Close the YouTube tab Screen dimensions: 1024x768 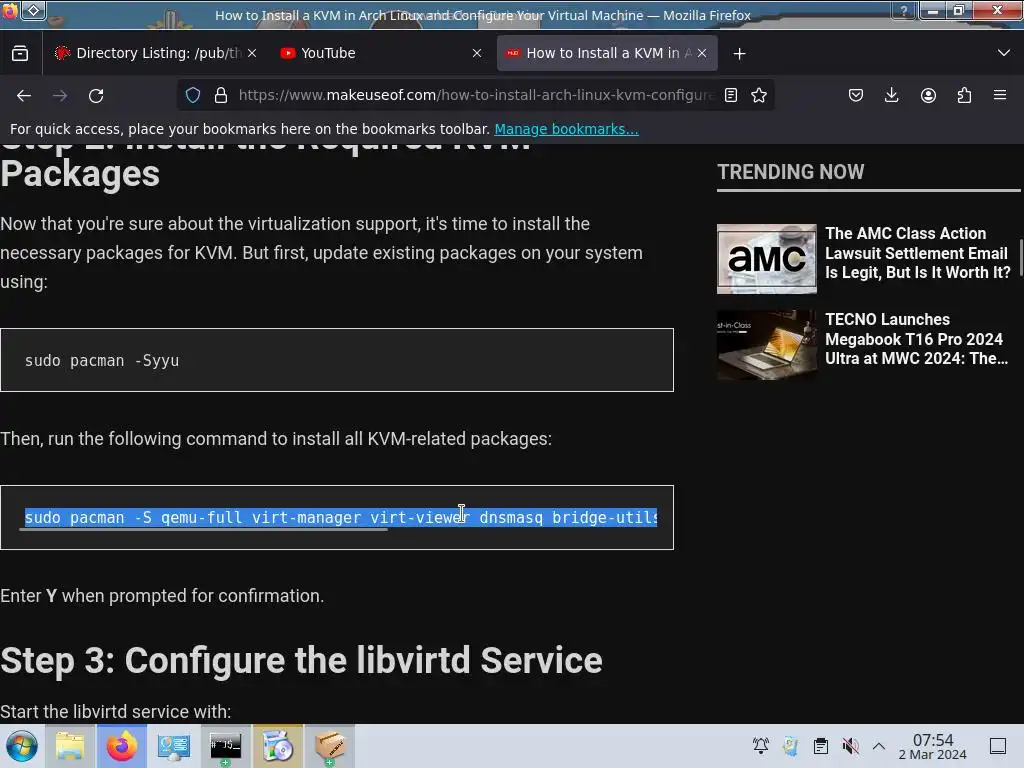tap(477, 53)
